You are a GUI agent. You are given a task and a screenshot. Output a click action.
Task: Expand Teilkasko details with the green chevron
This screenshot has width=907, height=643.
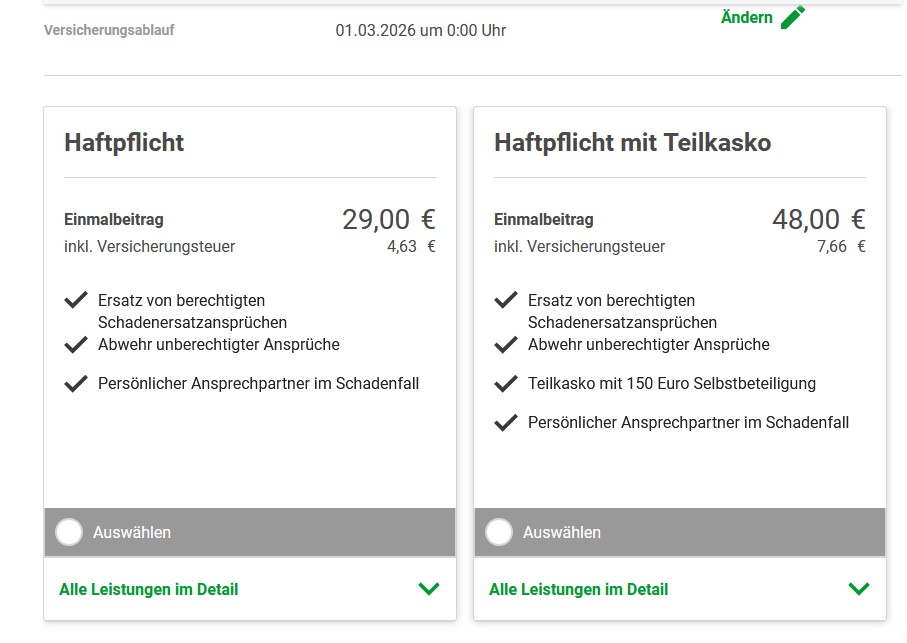click(x=859, y=589)
